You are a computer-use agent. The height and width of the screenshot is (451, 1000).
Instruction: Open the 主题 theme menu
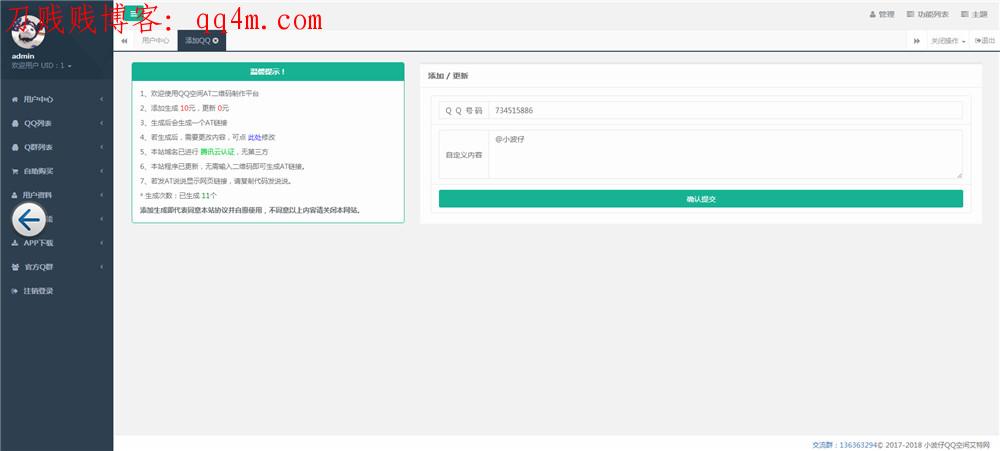(974, 14)
